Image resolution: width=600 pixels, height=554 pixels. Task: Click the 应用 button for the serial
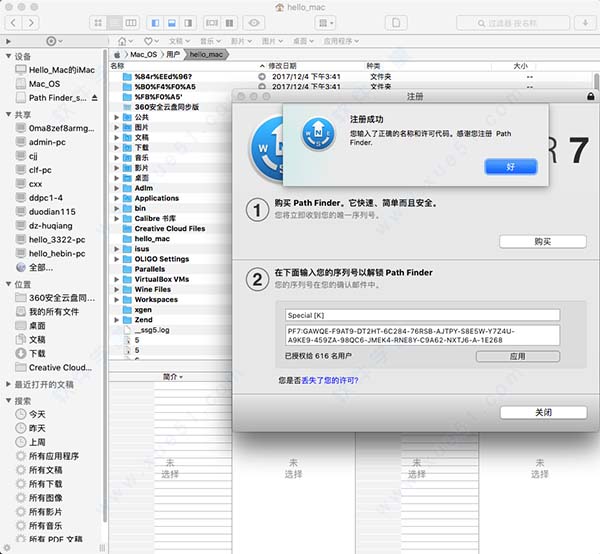click(518, 356)
